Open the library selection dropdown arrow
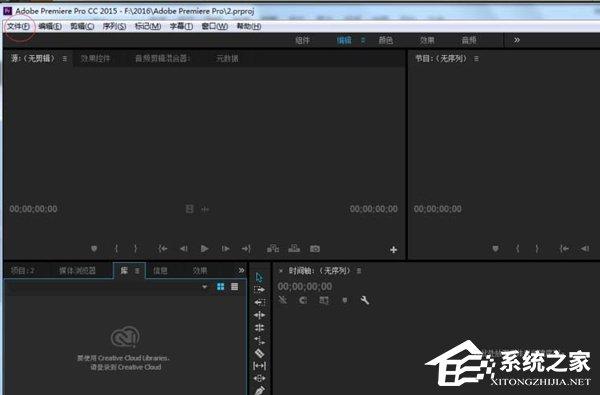 (205, 287)
